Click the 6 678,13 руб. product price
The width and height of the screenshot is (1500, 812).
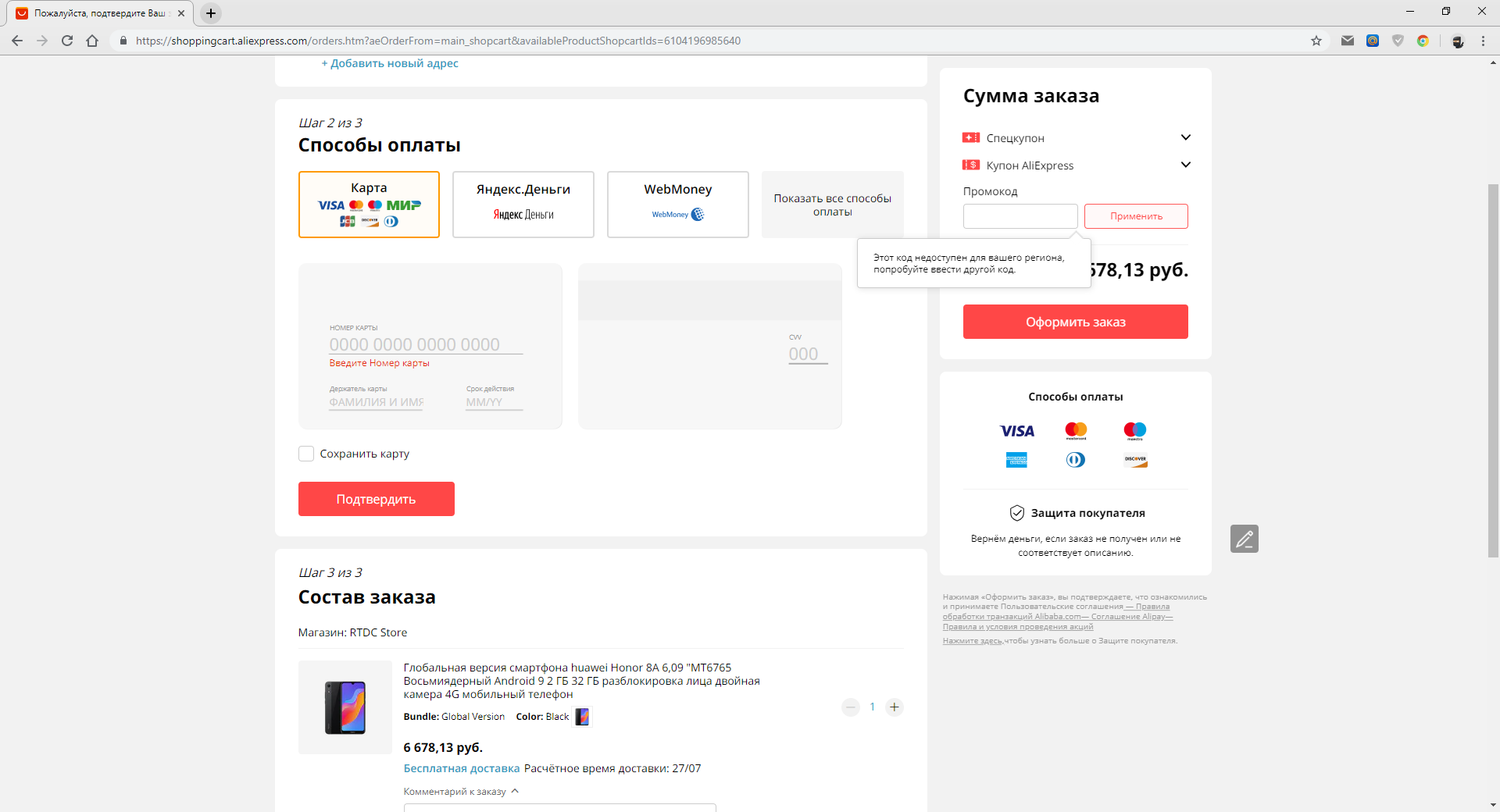[x=443, y=748]
